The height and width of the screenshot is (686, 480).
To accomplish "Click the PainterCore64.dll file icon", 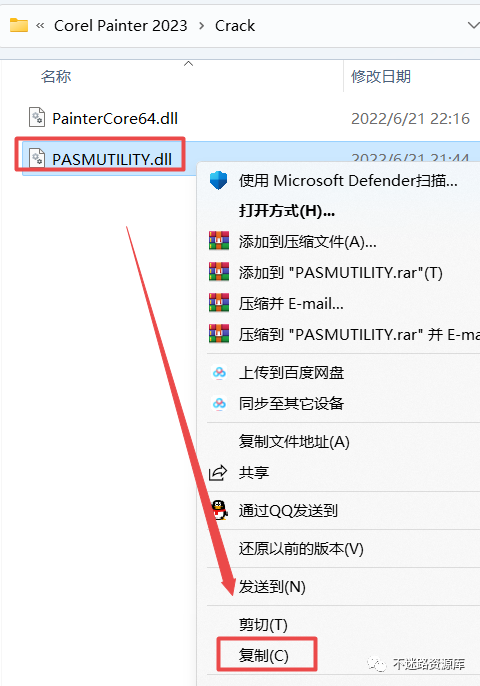I will (37, 117).
